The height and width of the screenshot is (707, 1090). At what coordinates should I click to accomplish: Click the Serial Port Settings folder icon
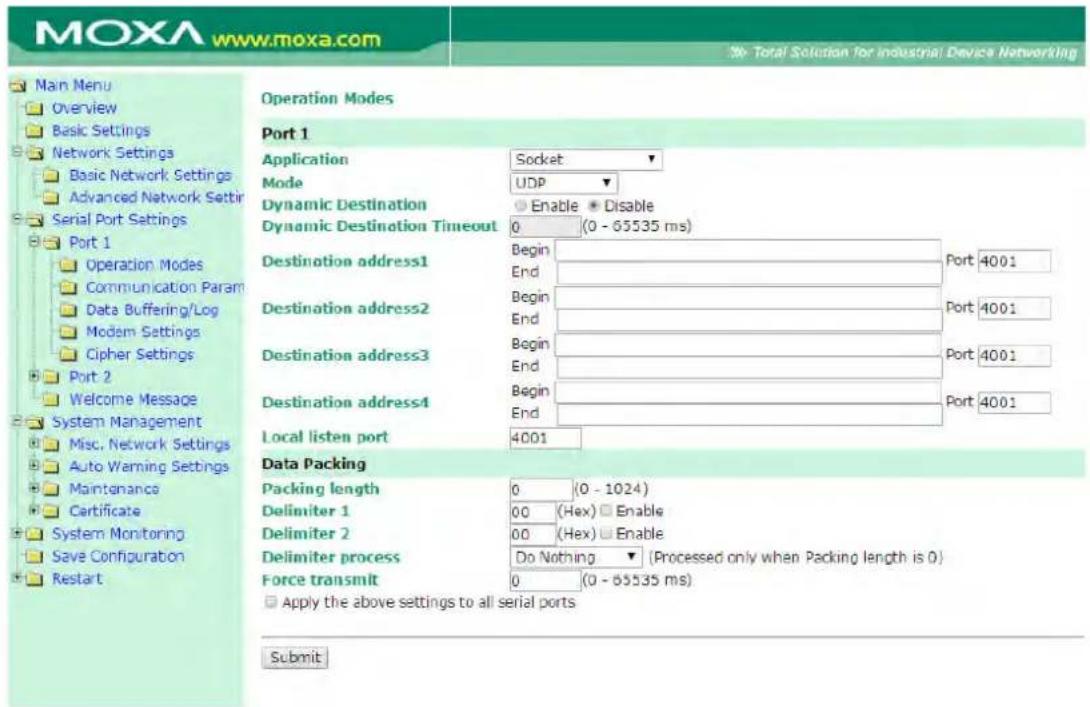[x=35, y=220]
